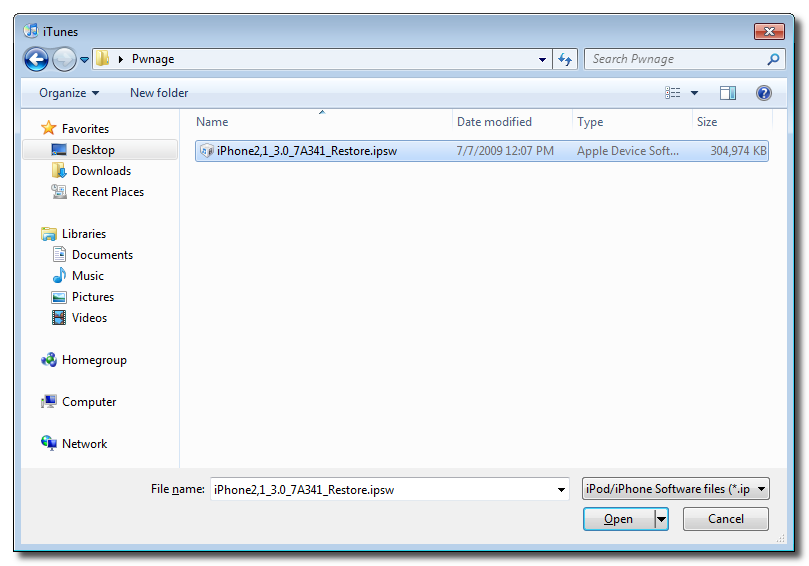Viewport: 809px width, 566px height.
Task: Click the Open button
Action: pyautogui.click(x=619, y=519)
